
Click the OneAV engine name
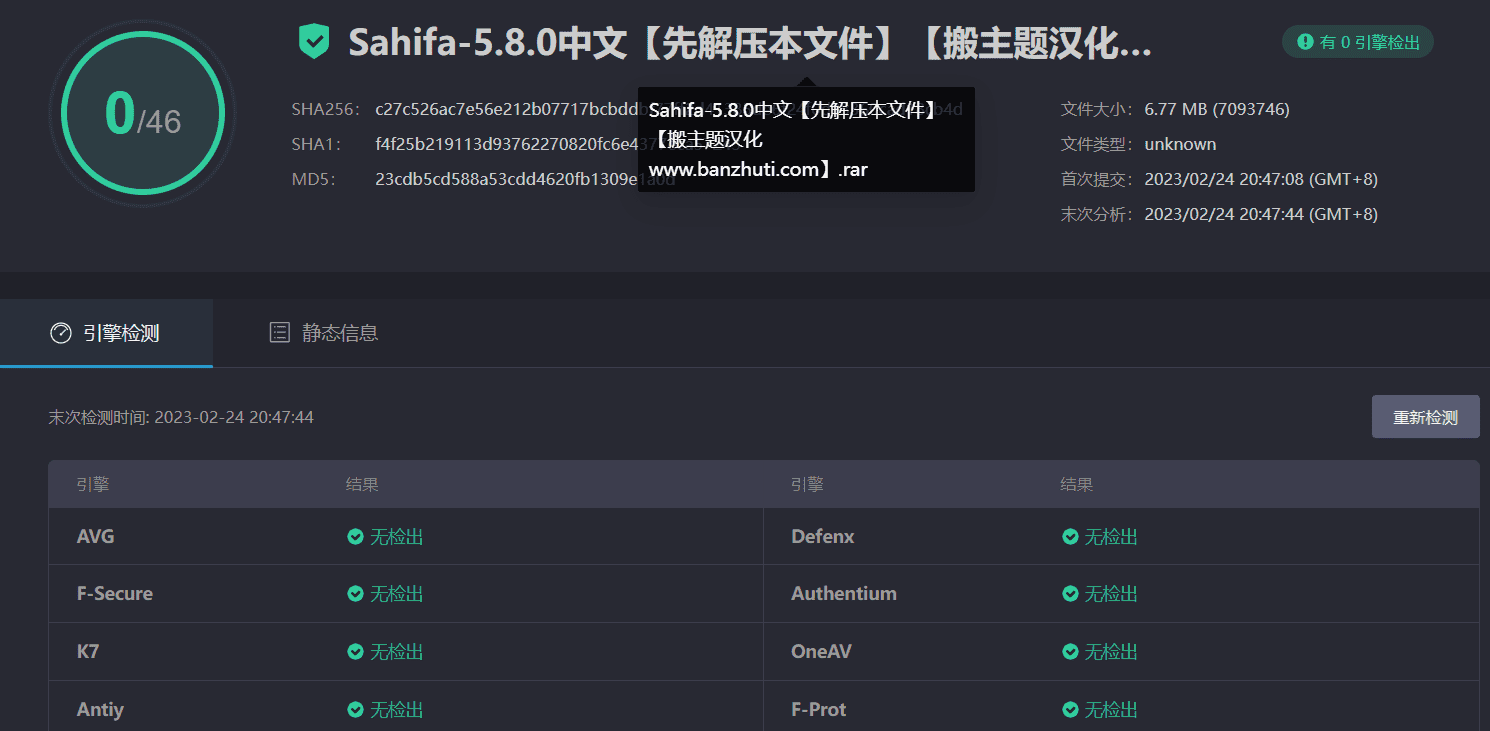tap(821, 652)
